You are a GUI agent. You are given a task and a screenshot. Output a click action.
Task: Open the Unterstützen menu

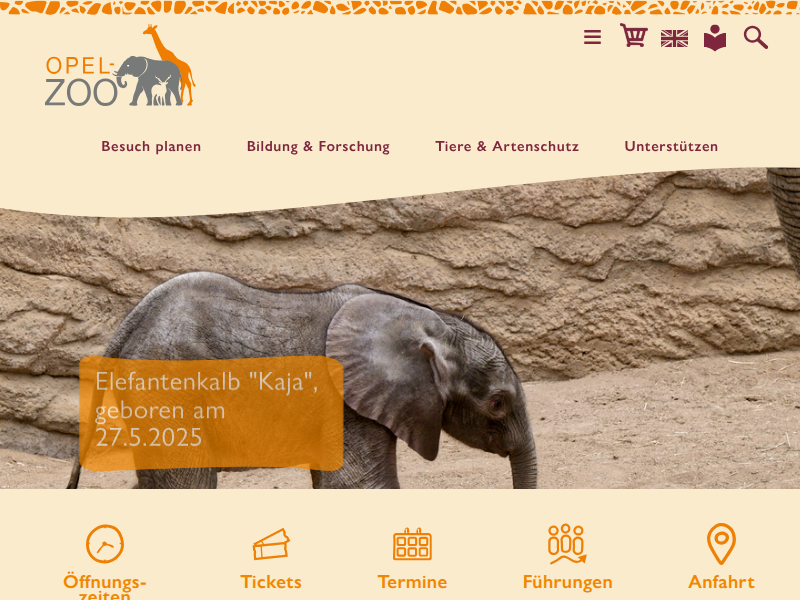tap(671, 146)
